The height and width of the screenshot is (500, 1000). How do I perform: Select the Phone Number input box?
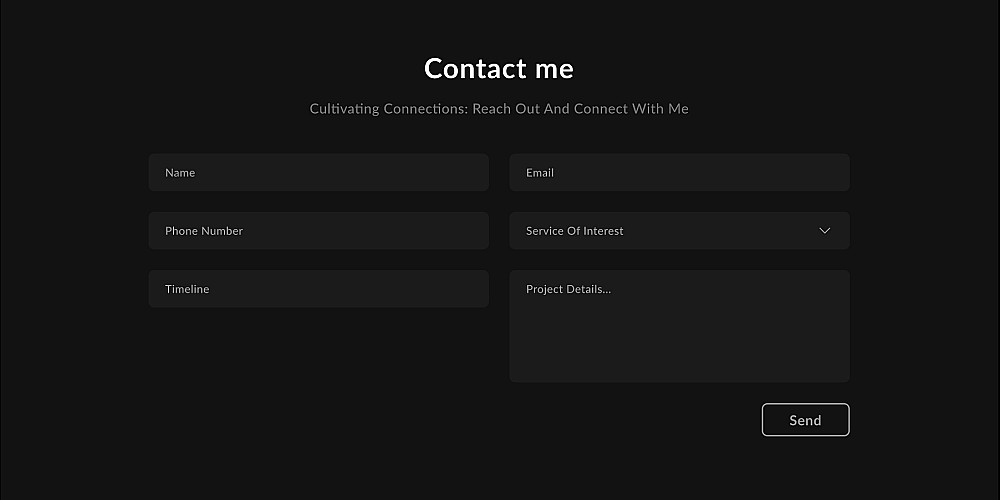[x=318, y=231]
